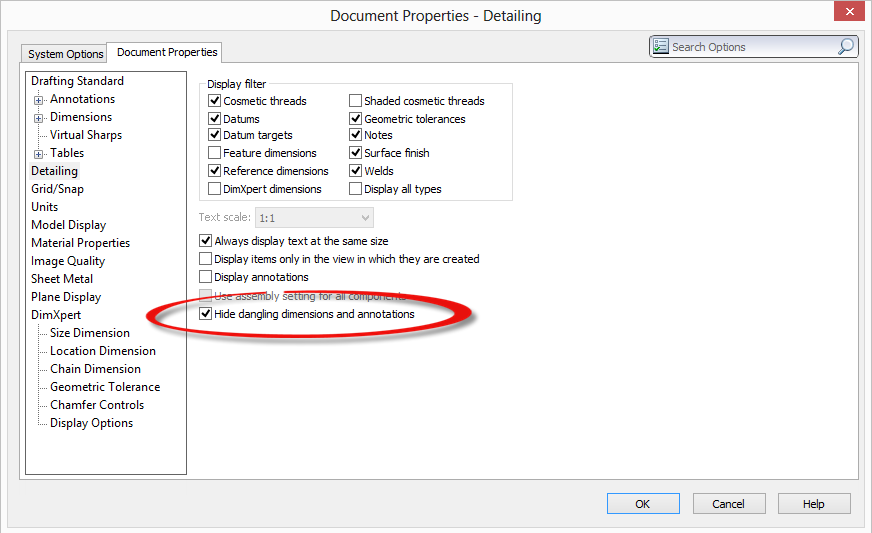Toggle Always display text at same size
This screenshot has height=533, width=872.
(x=205, y=240)
